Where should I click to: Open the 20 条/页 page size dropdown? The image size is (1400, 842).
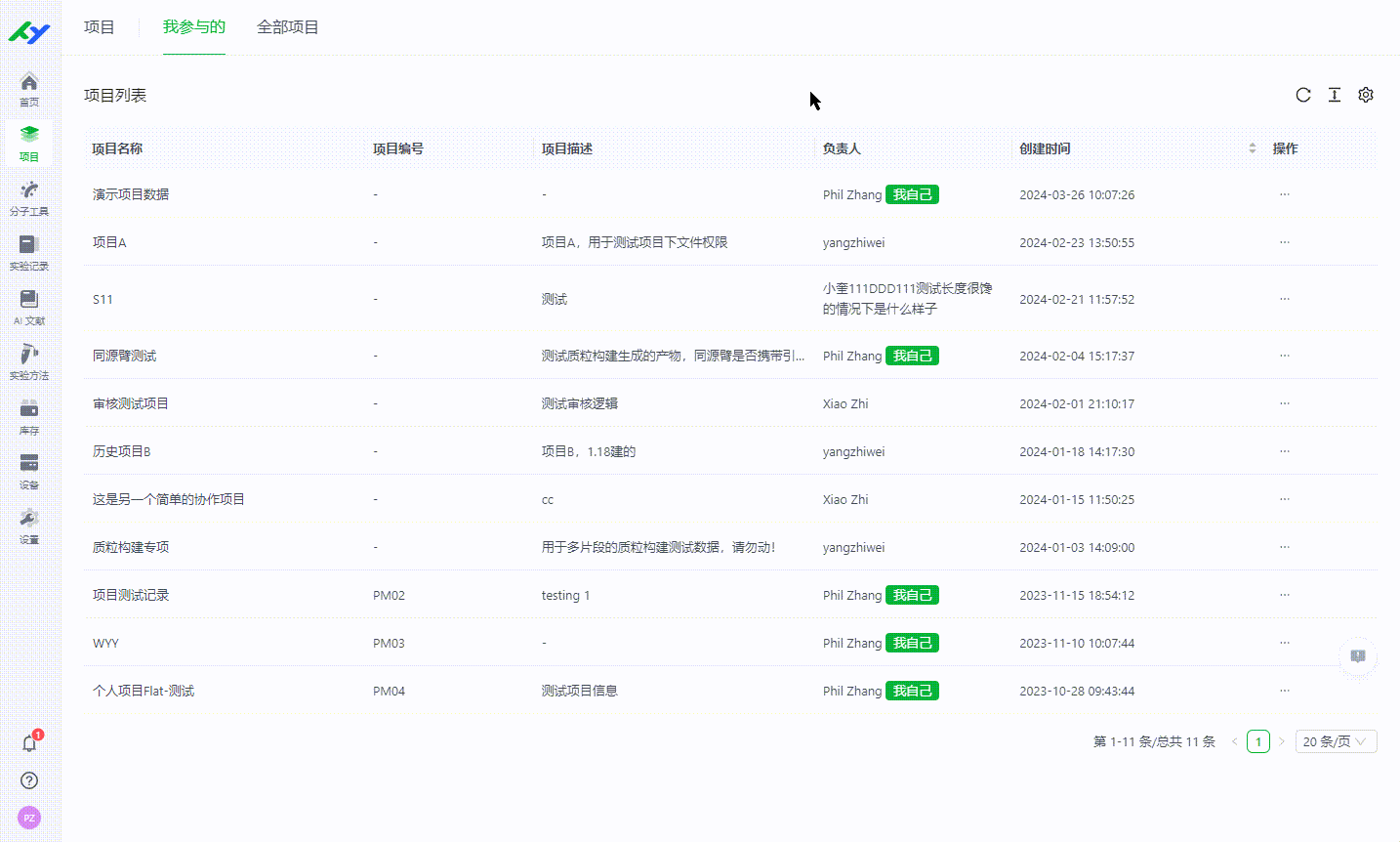pos(1336,740)
